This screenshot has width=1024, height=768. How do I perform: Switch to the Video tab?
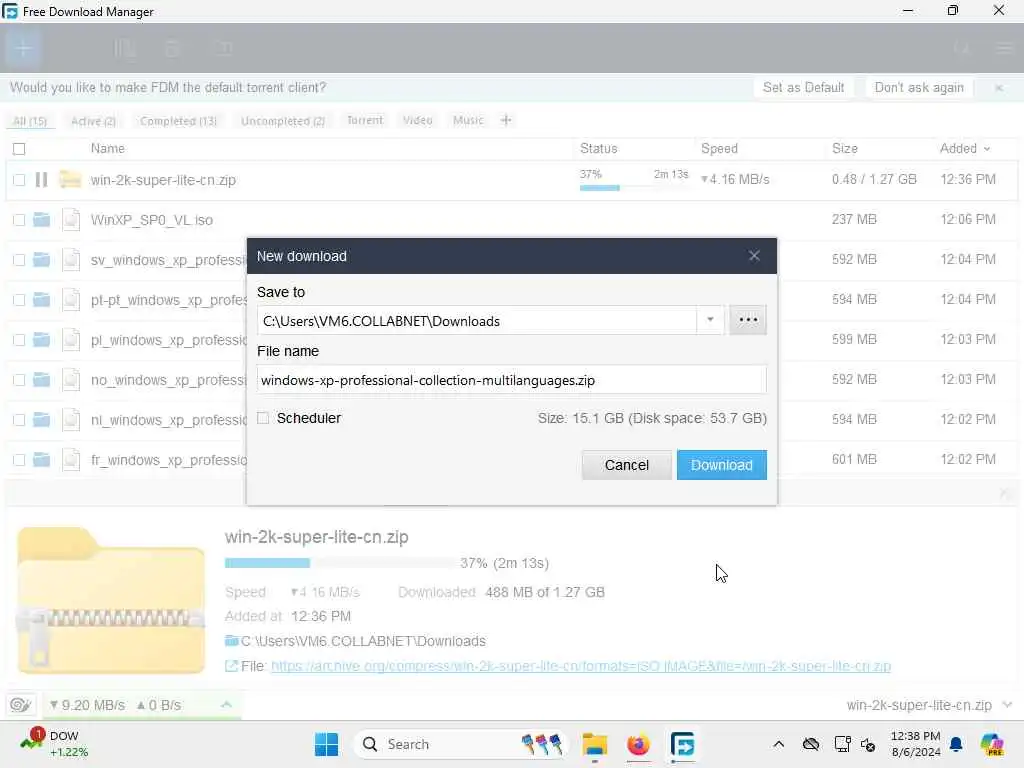click(417, 120)
